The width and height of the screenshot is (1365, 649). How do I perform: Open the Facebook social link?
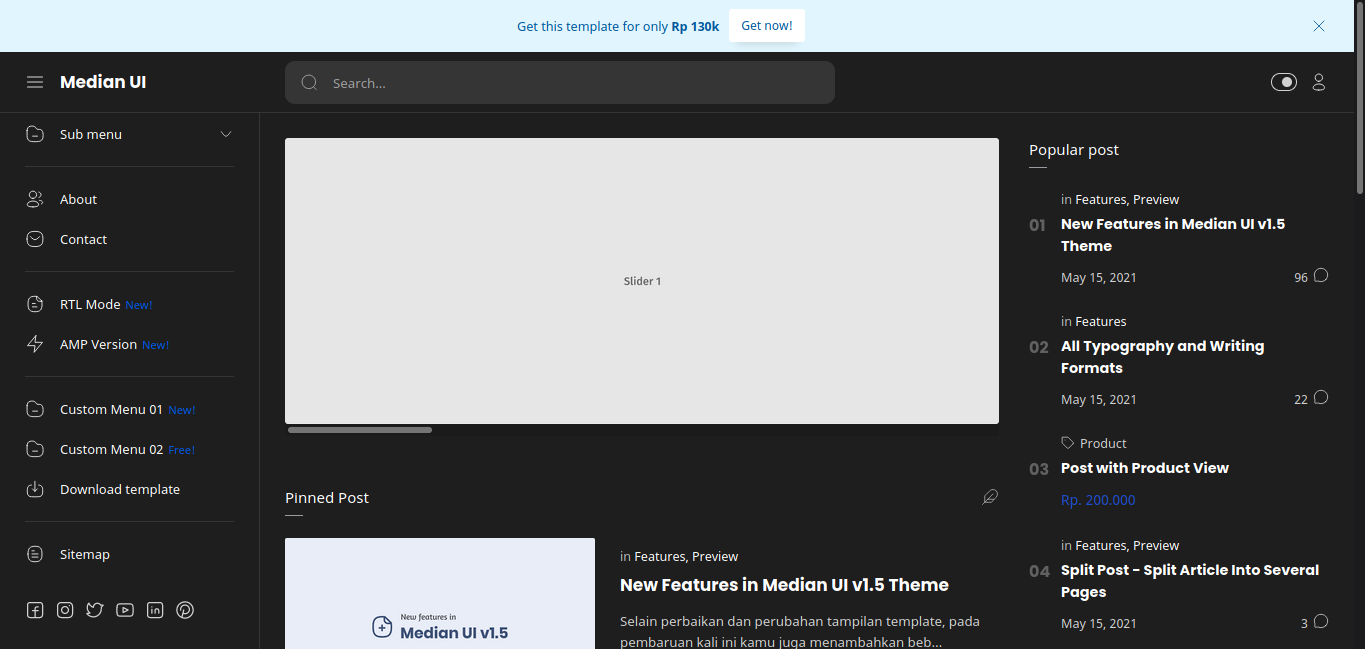pyautogui.click(x=35, y=610)
